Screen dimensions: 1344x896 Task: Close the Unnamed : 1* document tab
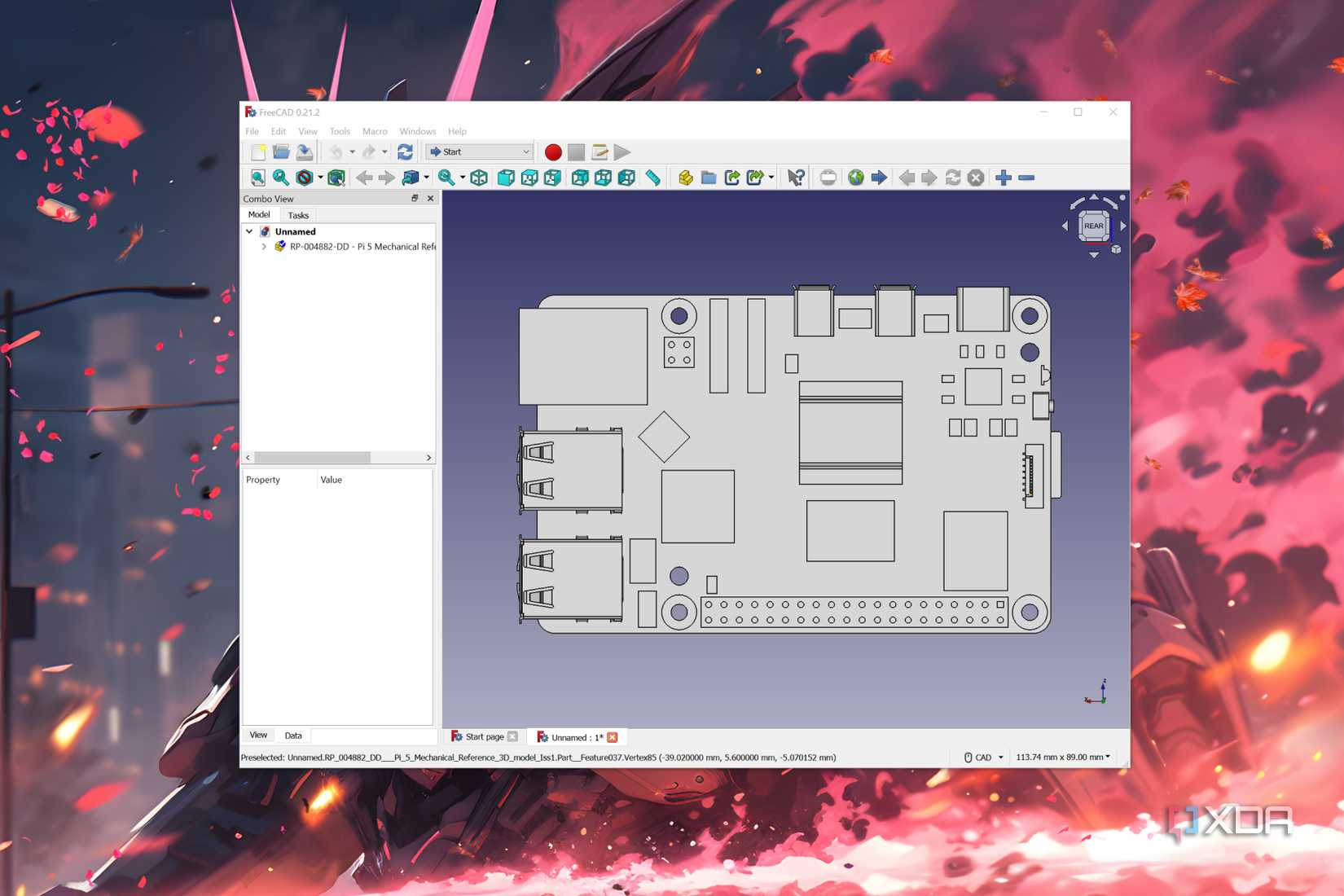click(x=612, y=737)
